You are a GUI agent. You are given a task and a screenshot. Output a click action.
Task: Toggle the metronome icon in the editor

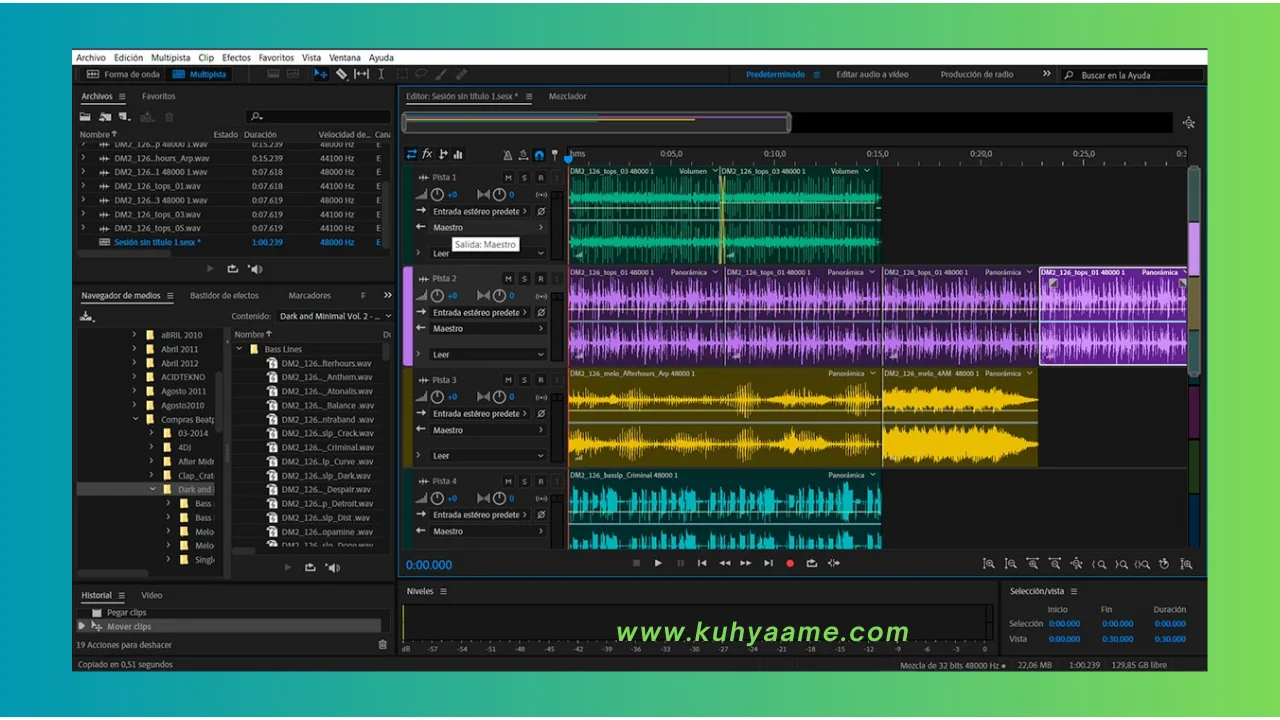[x=508, y=155]
